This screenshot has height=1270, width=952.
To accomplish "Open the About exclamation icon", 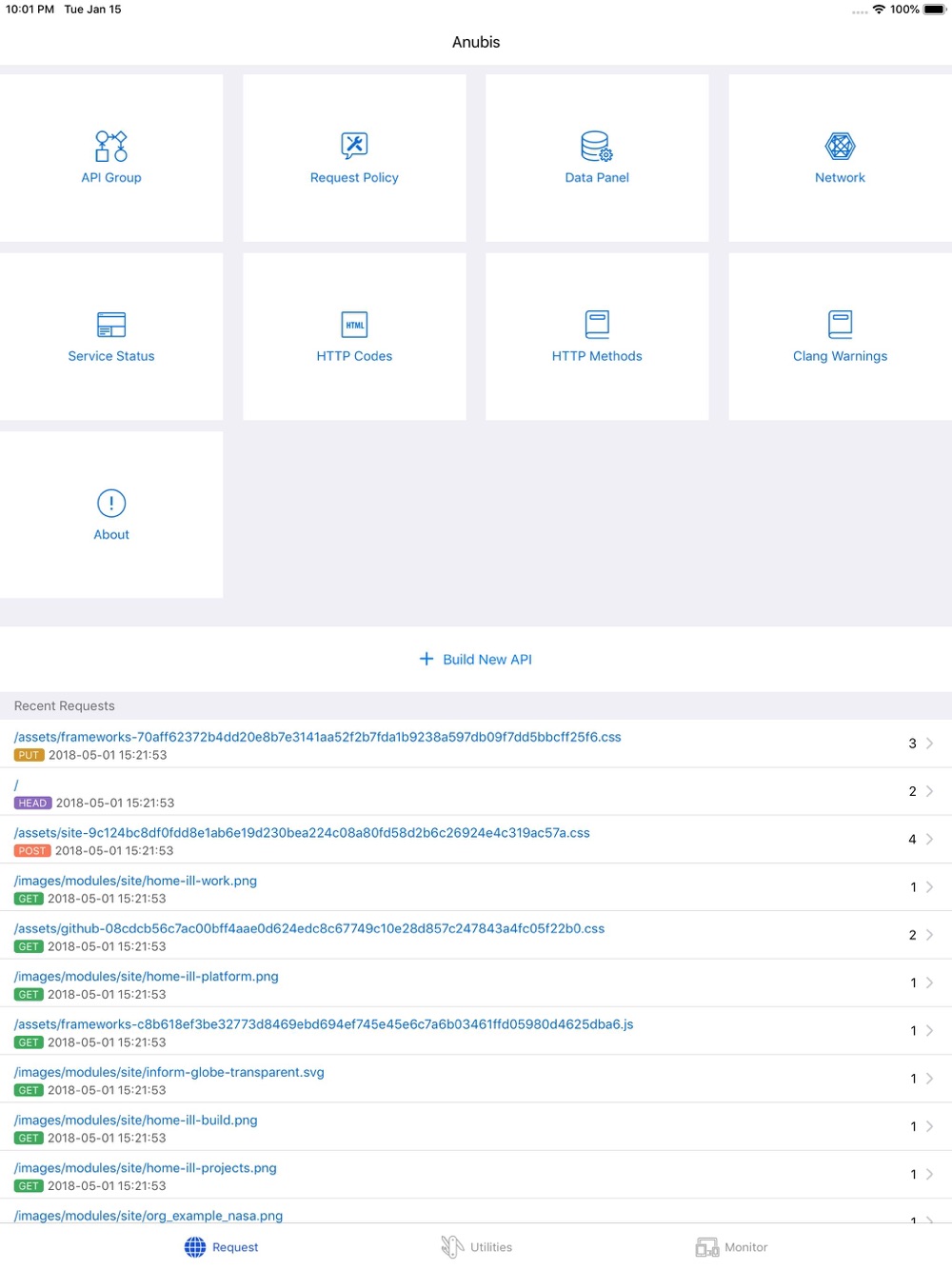I will 111,503.
